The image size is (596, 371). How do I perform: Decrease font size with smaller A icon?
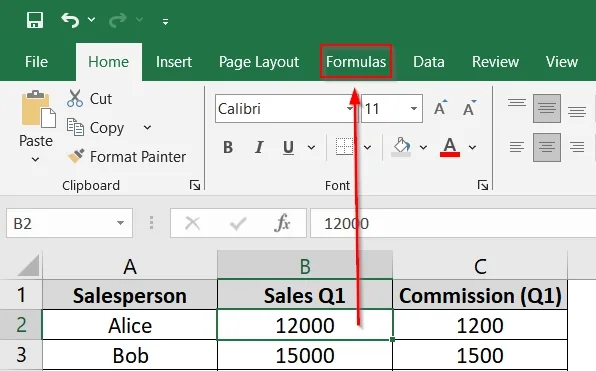(469, 108)
